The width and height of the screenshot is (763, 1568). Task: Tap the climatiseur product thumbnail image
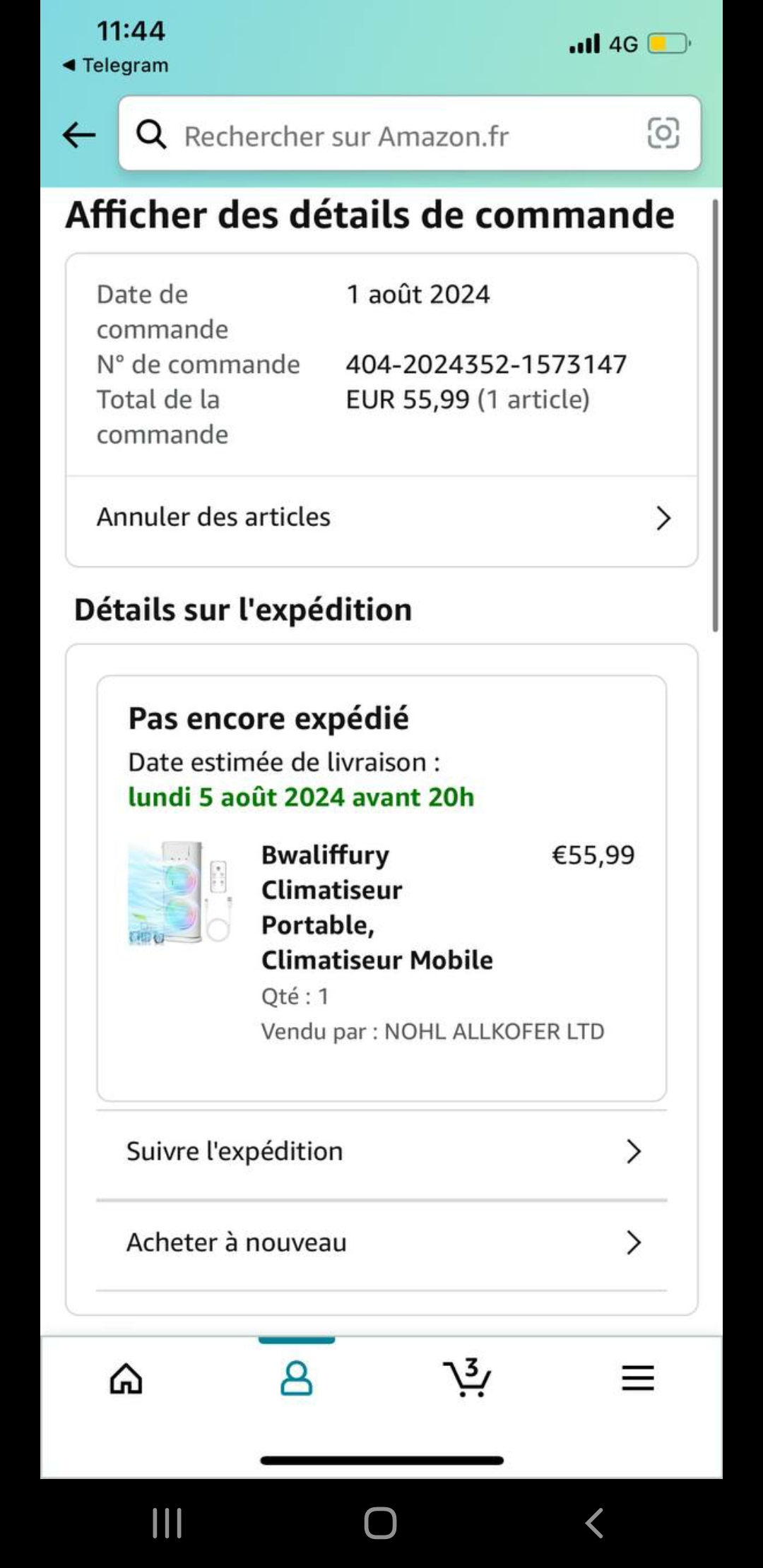tap(180, 893)
